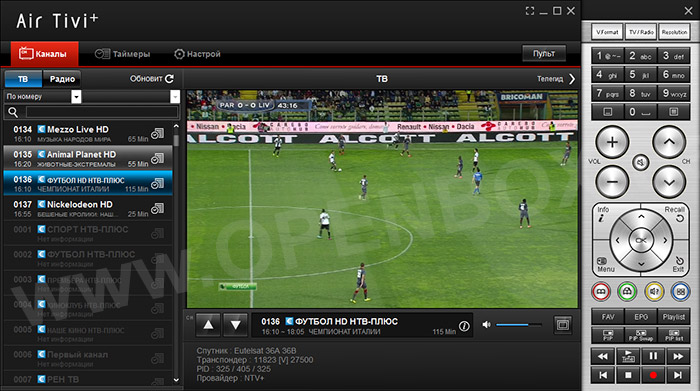Screen dimensions: 700x391
Task: Toggle TV / Radio mode on the remote
Action: coord(641,32)
